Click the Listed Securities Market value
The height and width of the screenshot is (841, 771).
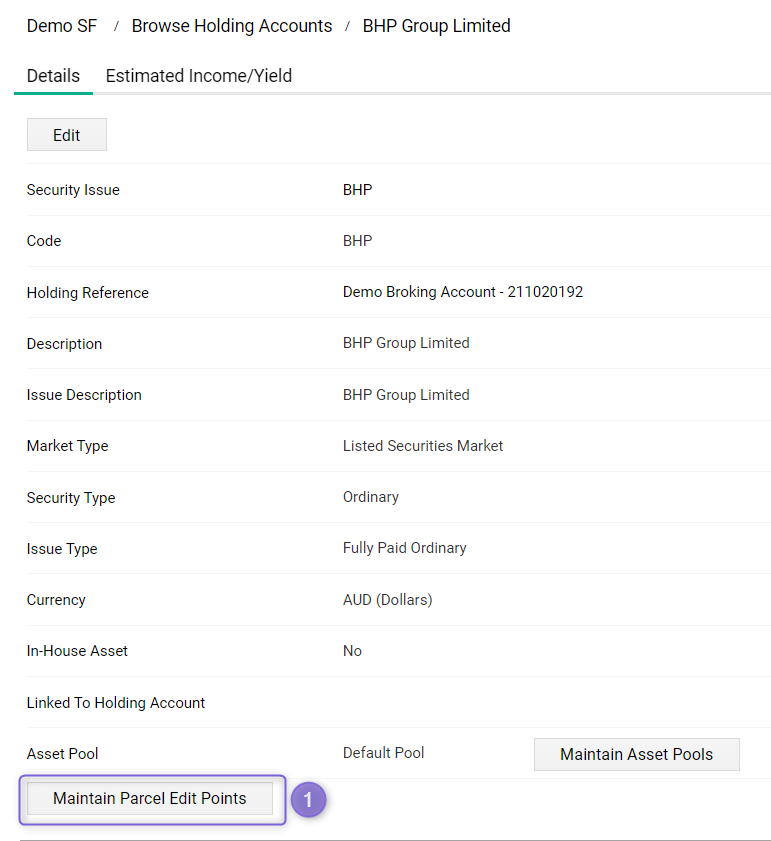coord(423,446)
